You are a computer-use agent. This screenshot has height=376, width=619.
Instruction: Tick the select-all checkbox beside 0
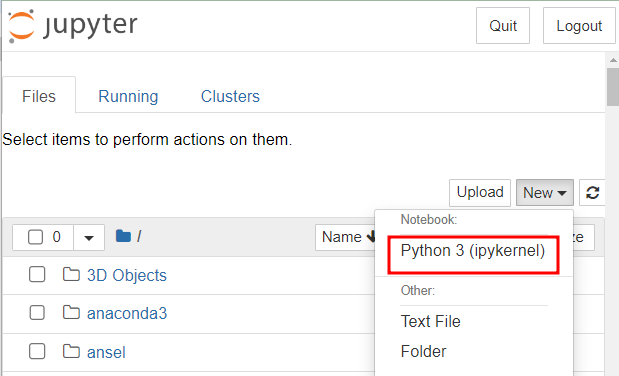pos(35,237)
